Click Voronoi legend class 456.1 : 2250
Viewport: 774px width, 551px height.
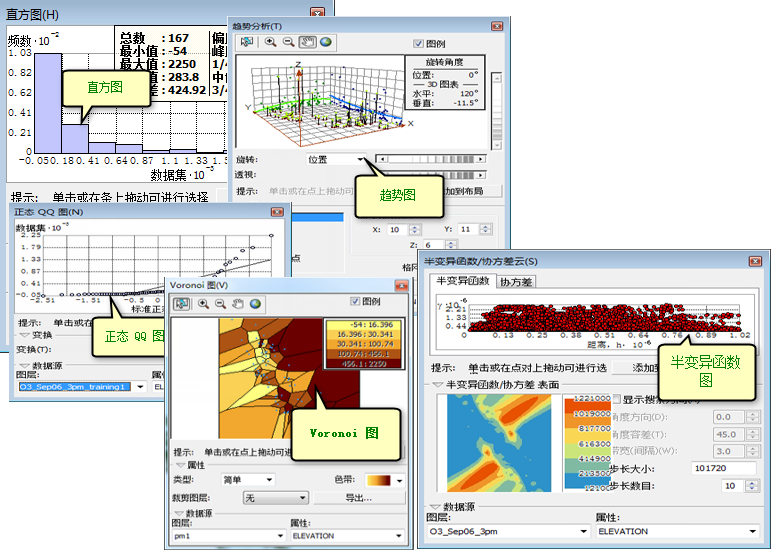point(364,364)
